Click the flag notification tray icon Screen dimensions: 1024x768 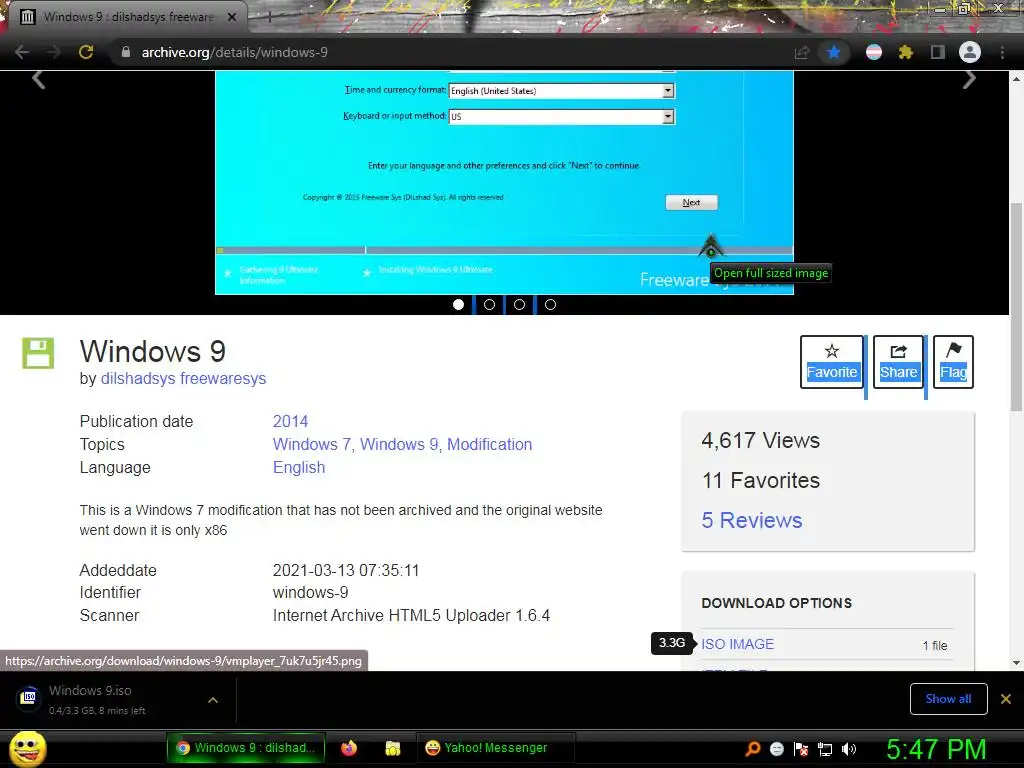click(801, 749)
